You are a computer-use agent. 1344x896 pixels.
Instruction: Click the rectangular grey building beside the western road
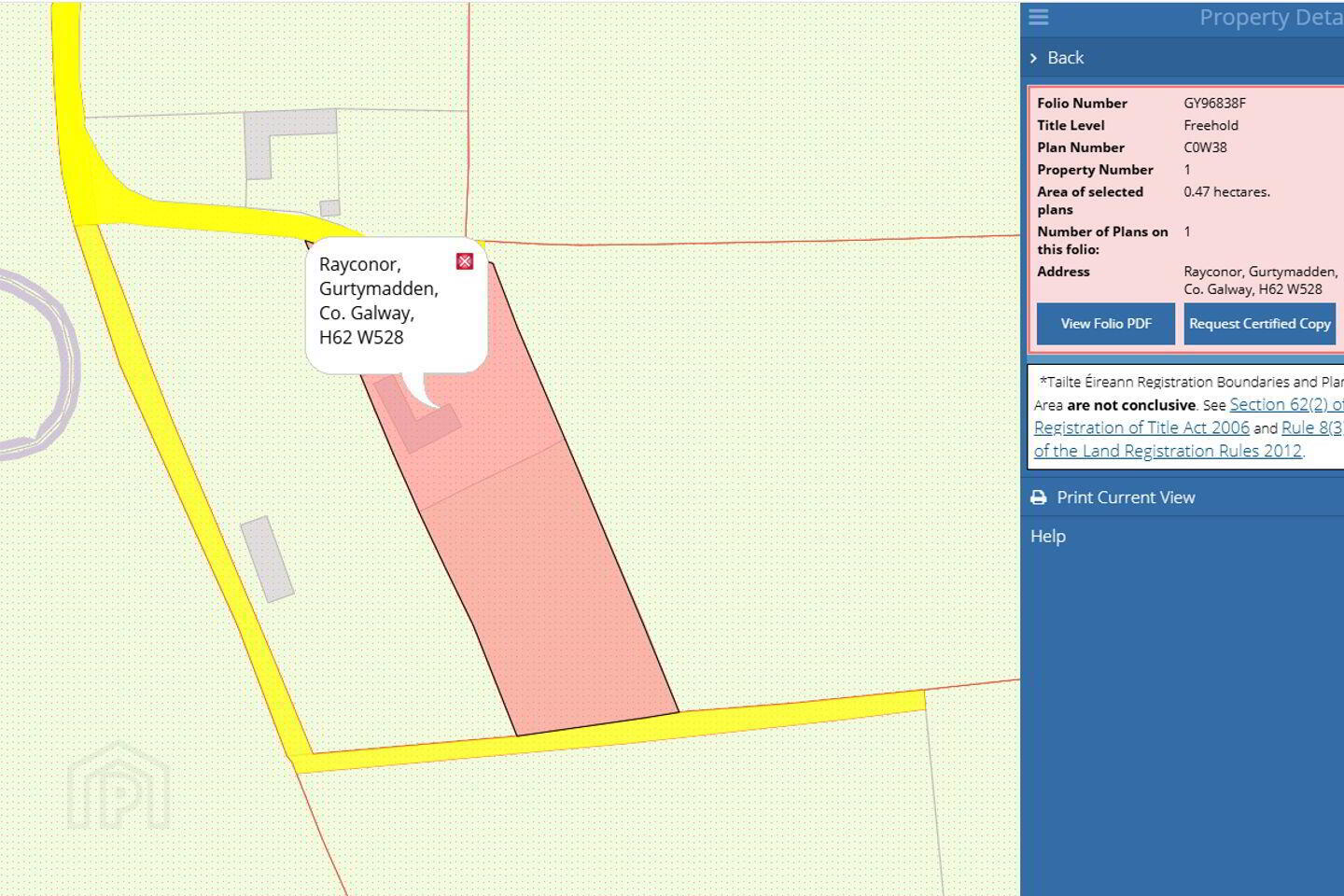pos(267,559)
